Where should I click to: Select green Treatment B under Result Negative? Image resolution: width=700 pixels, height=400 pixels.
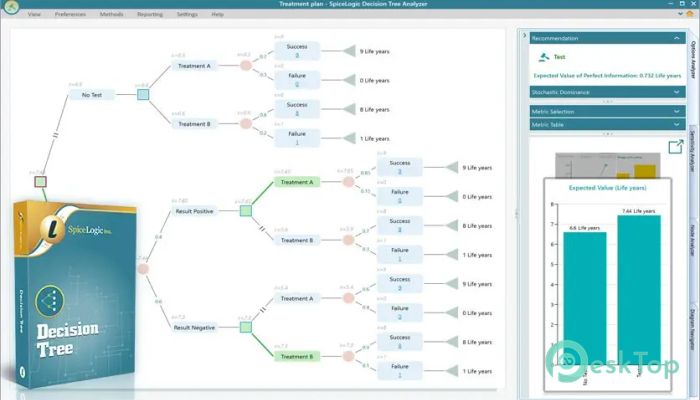[x=297, y=356]
